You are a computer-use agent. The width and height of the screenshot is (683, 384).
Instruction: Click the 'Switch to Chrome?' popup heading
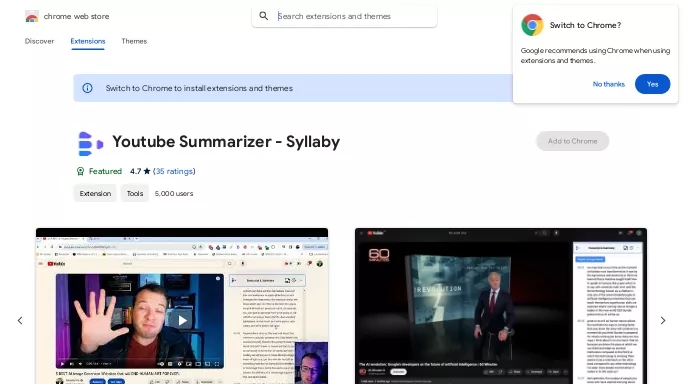tap(585, 25)
